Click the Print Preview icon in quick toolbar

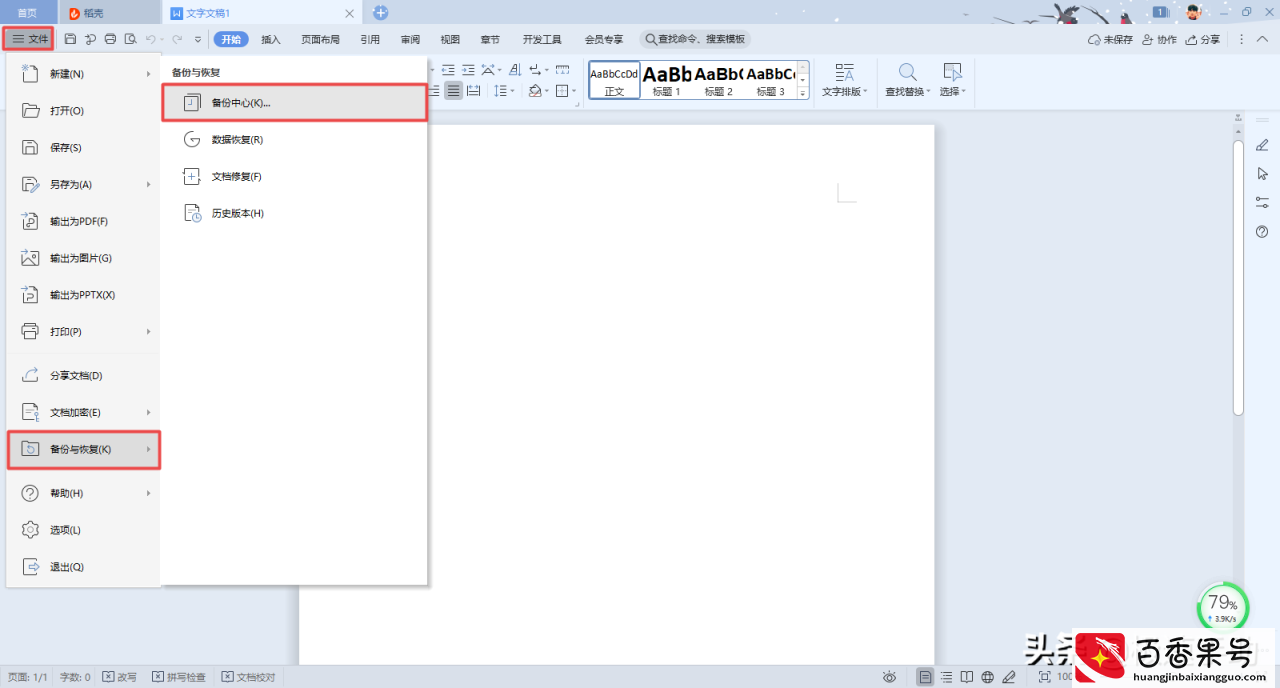[x=130, y=39]
